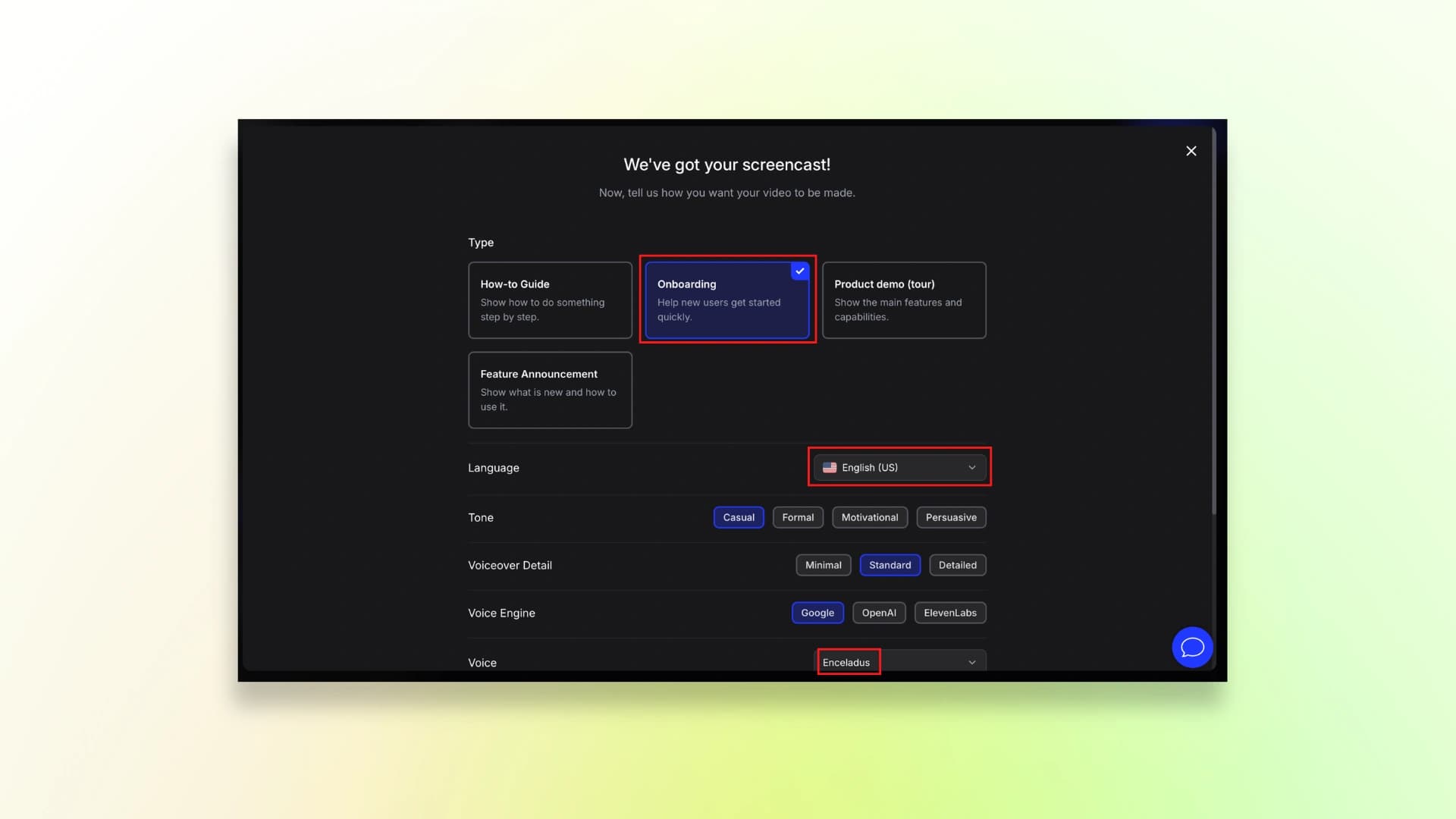Click the checkmark on Onboarding card

[800, 271]
